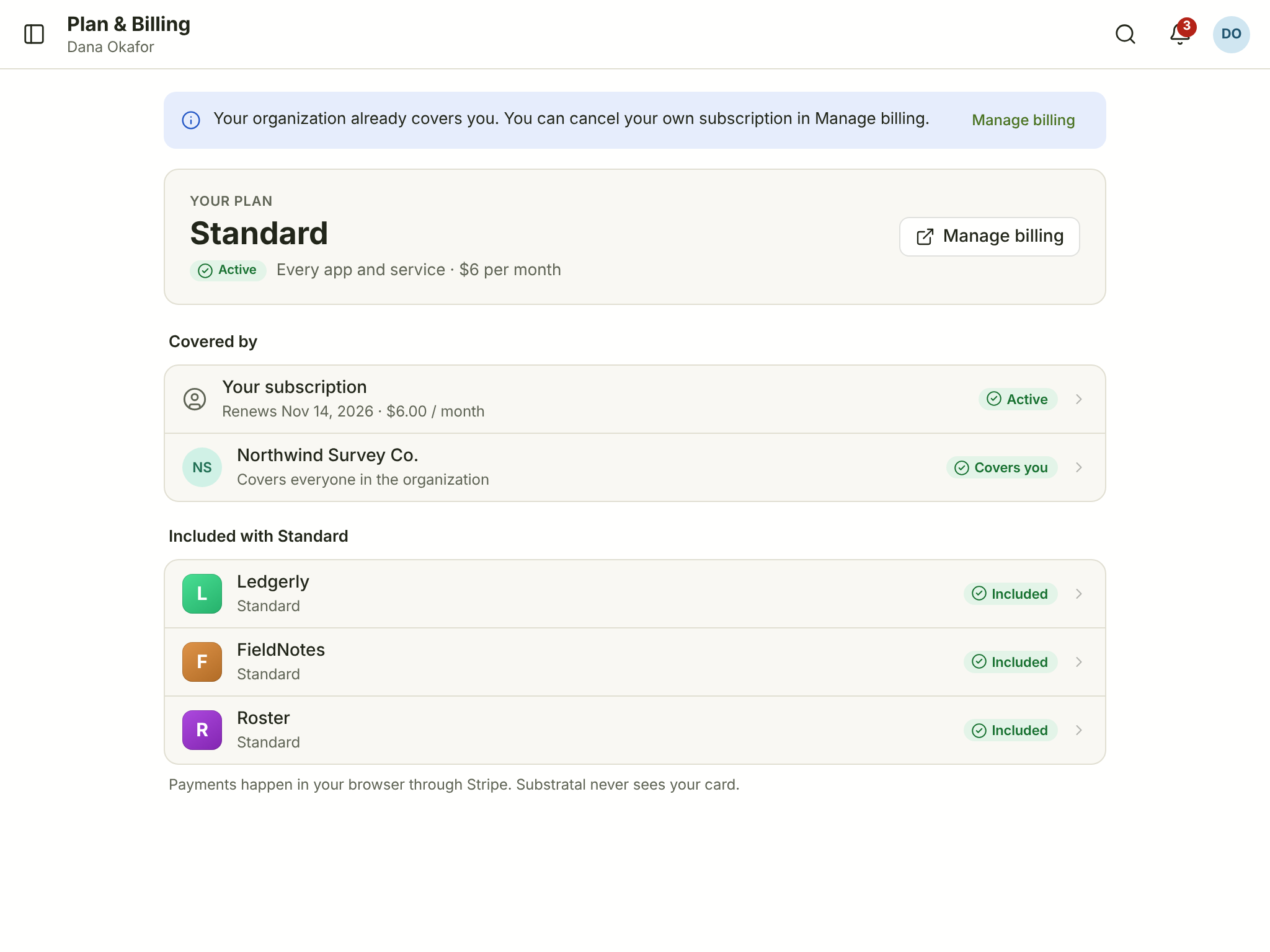Expand the Northwind Survey Co. row chevron
The image size is (1270, 952).
click(1079, 467)
